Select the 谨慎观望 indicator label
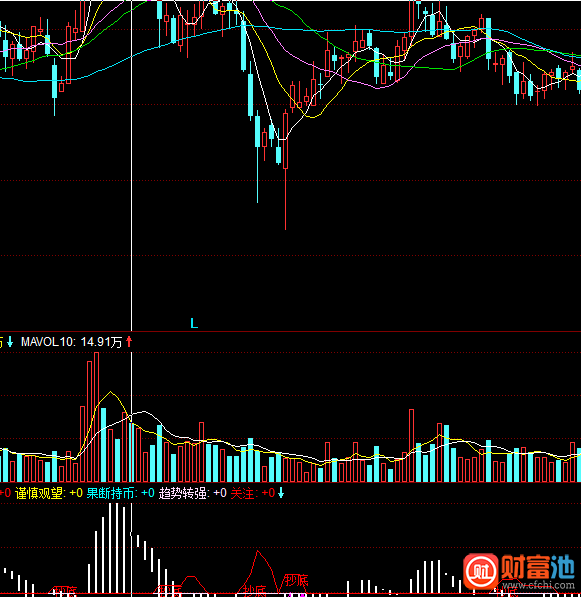Image resolution: width=581 pixels, height=597 pixels. (x=40, y=493)
